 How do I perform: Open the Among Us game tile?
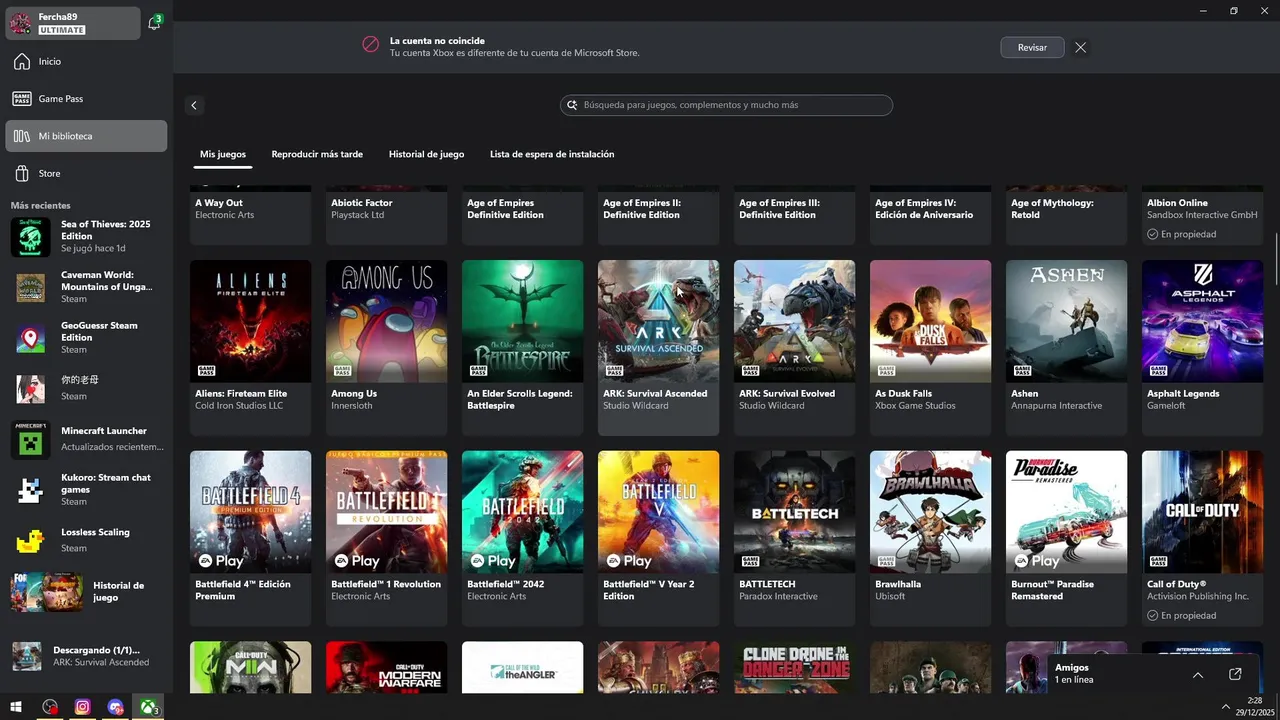point(386,347)
